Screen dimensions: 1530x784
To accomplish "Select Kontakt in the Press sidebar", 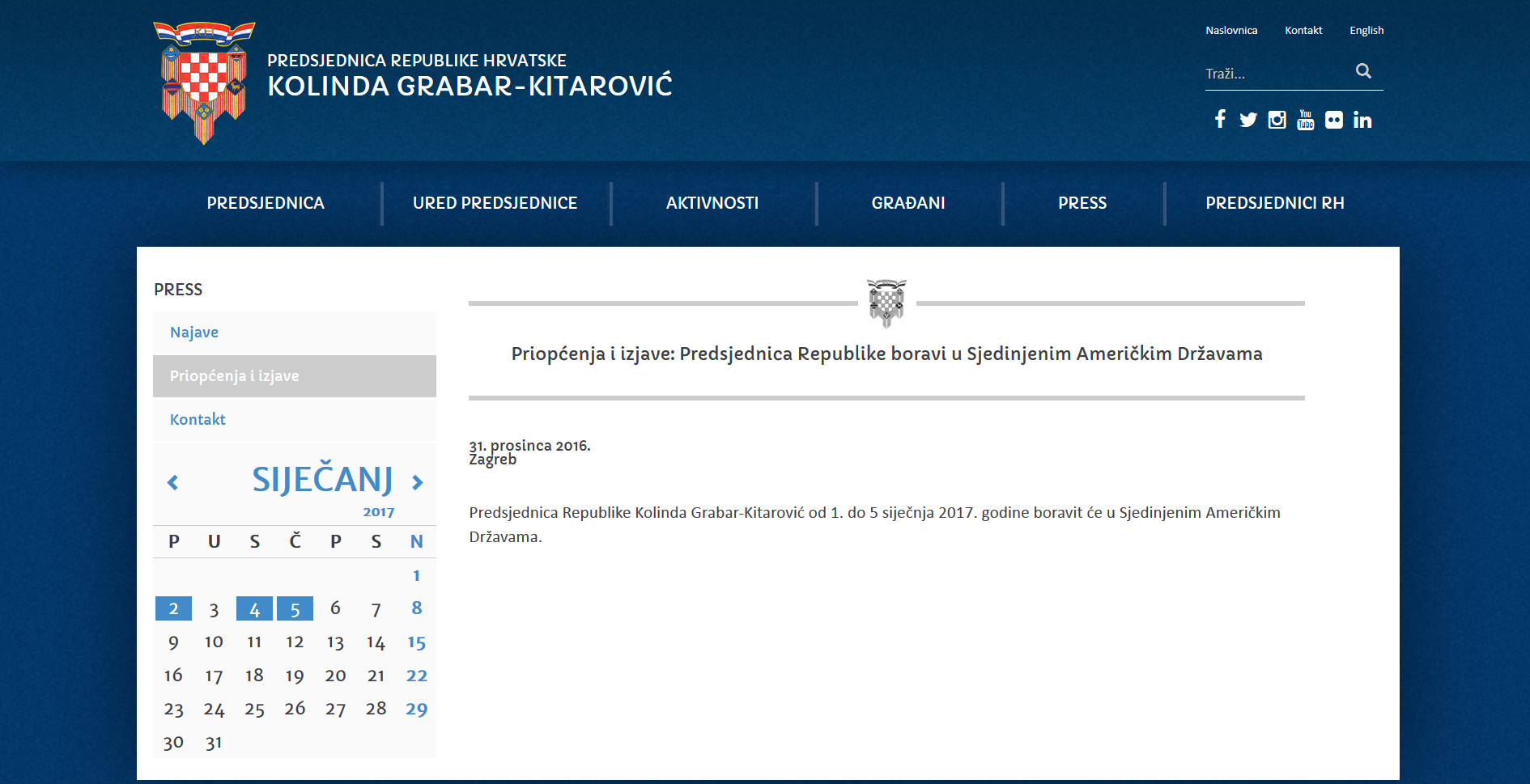I will point(197,419).
